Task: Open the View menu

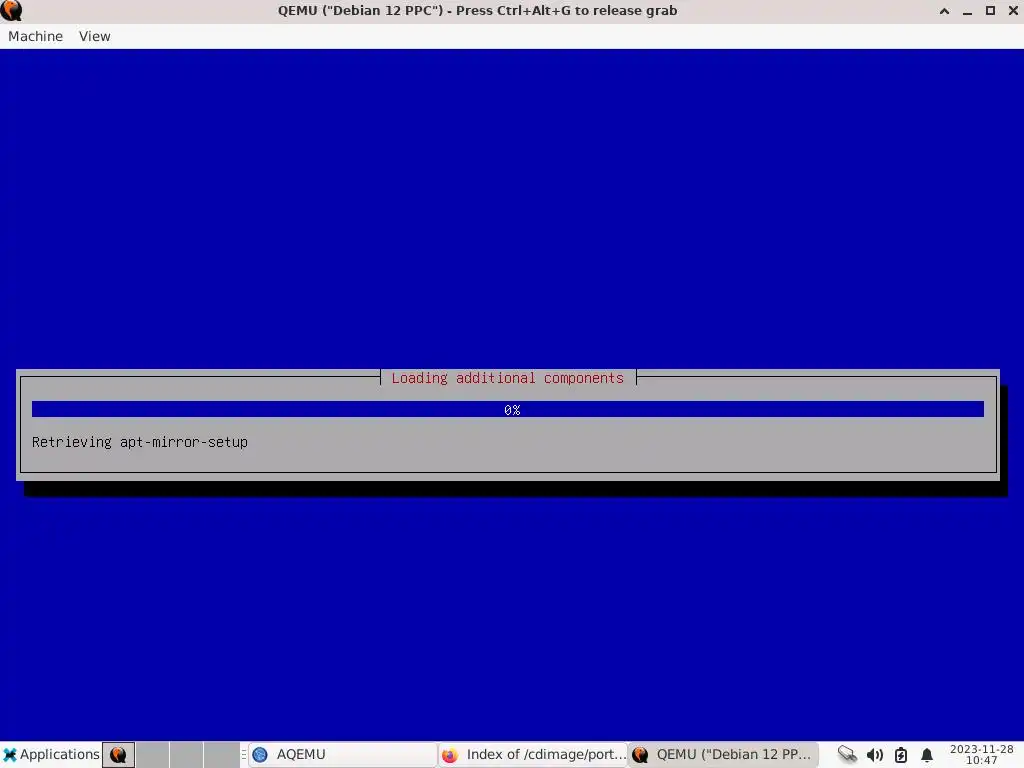Action: (95, 37)
